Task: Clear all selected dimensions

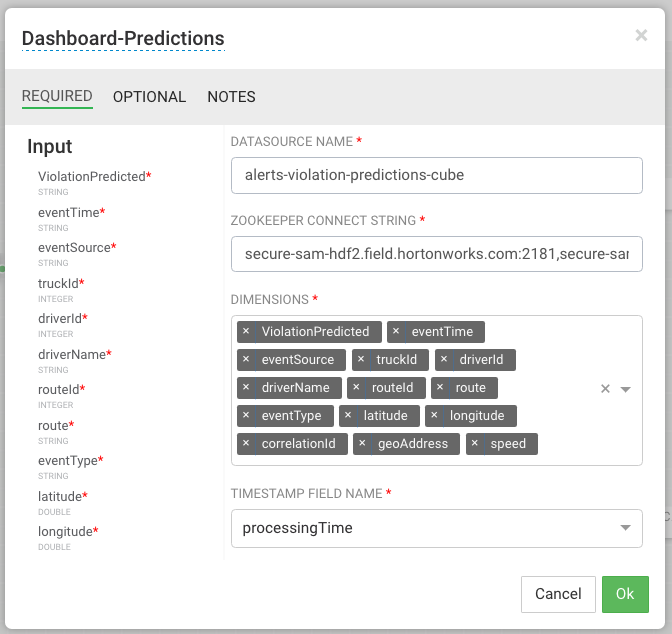Action: [x=605, y=389]
